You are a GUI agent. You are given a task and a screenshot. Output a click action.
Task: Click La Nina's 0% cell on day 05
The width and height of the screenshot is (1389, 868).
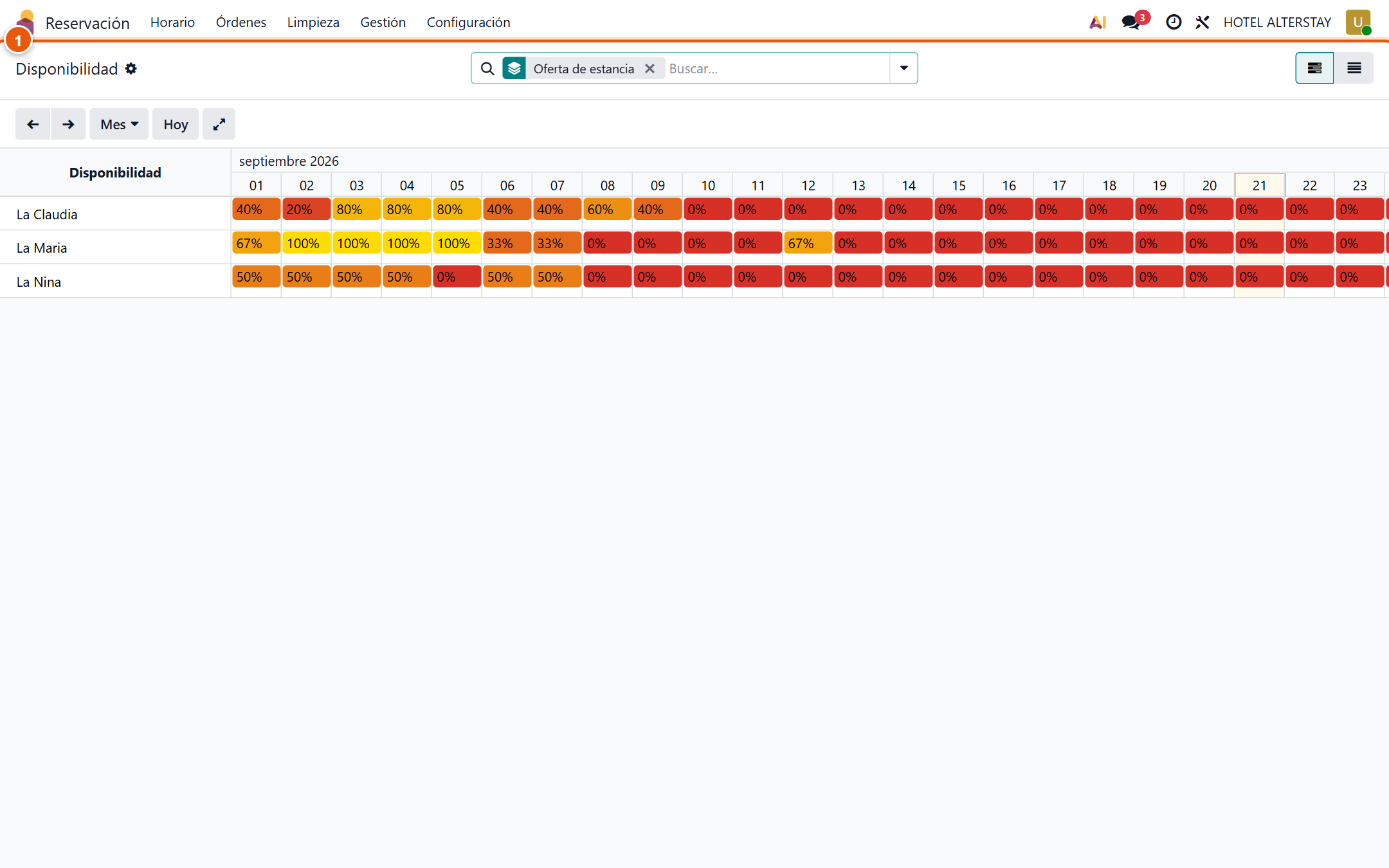click(457, 277)
